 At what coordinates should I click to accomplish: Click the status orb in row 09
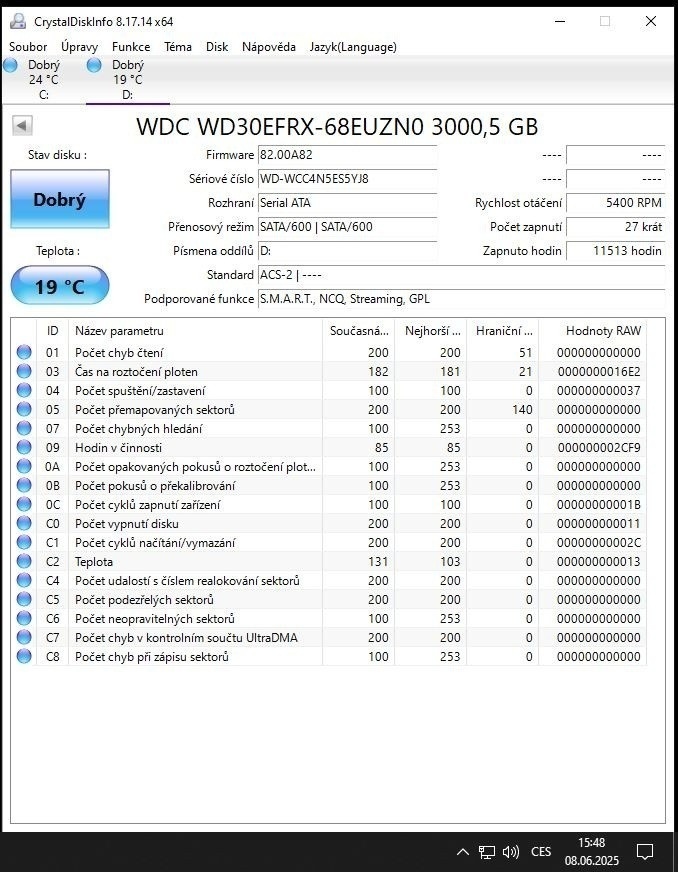tap(24, 447)
